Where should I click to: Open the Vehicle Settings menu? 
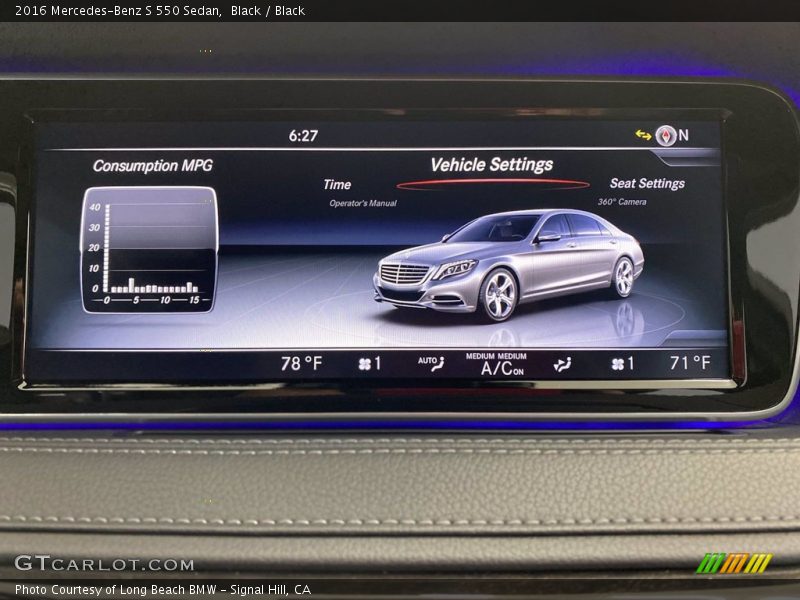(x=493, y=163)
